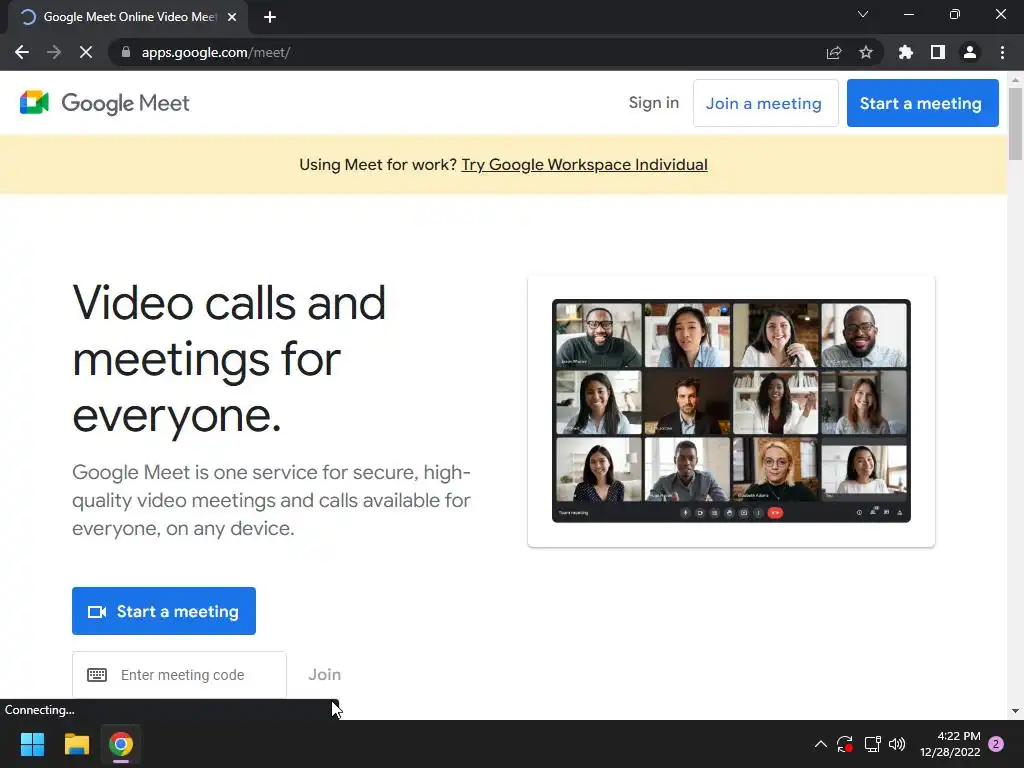The height and width of the screenshot is (768, 1024).
Task: Click Join a meeting button in header
Action: tap(765, 103)
